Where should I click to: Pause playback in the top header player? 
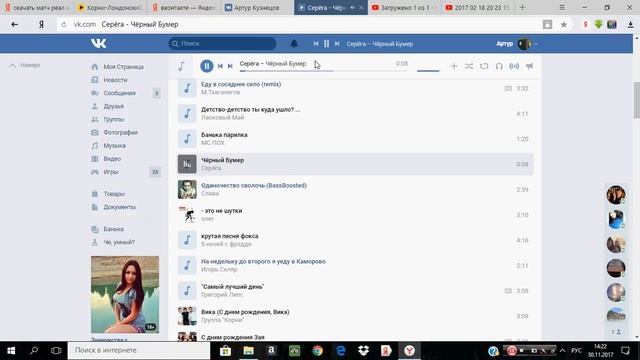(327, 44)
